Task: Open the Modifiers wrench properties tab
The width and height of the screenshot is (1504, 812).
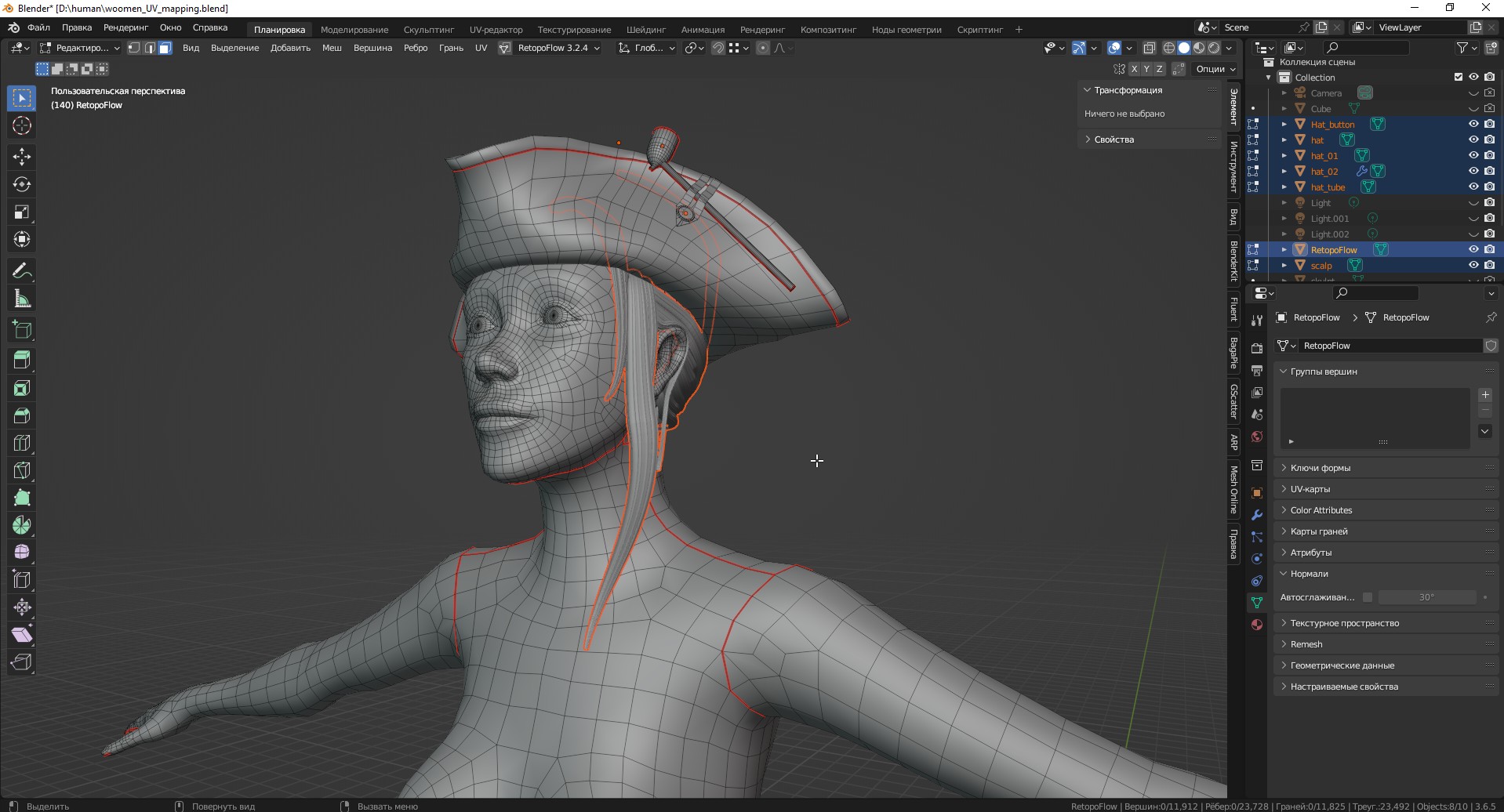Action: pos(1257,515)
